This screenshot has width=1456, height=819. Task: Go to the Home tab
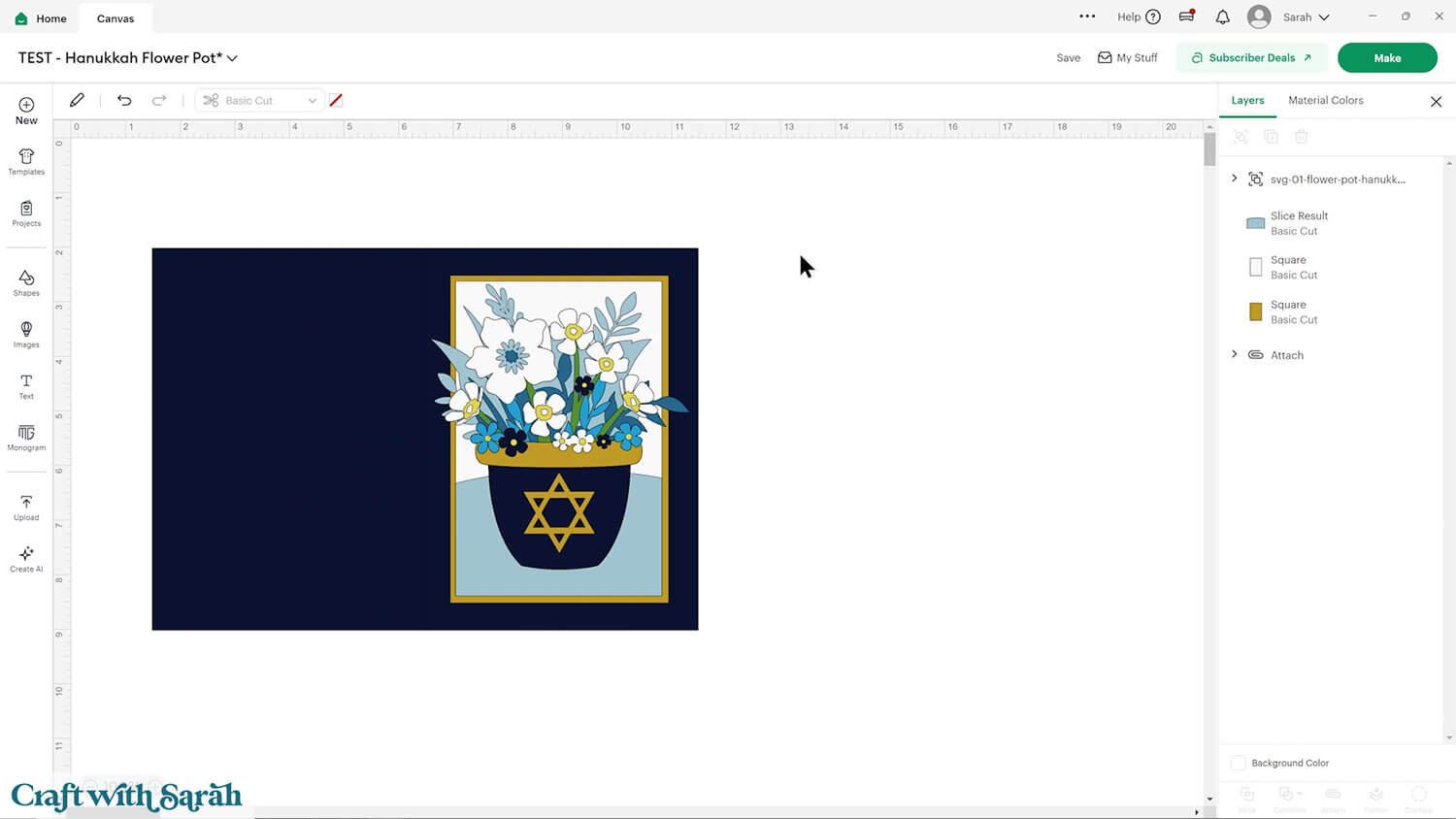(42, 18)
